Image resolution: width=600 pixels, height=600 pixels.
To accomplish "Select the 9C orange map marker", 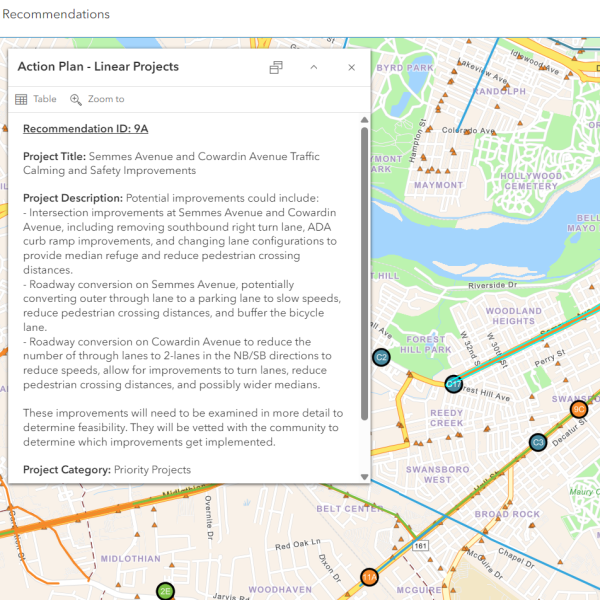I will click(x=579, y=409).
